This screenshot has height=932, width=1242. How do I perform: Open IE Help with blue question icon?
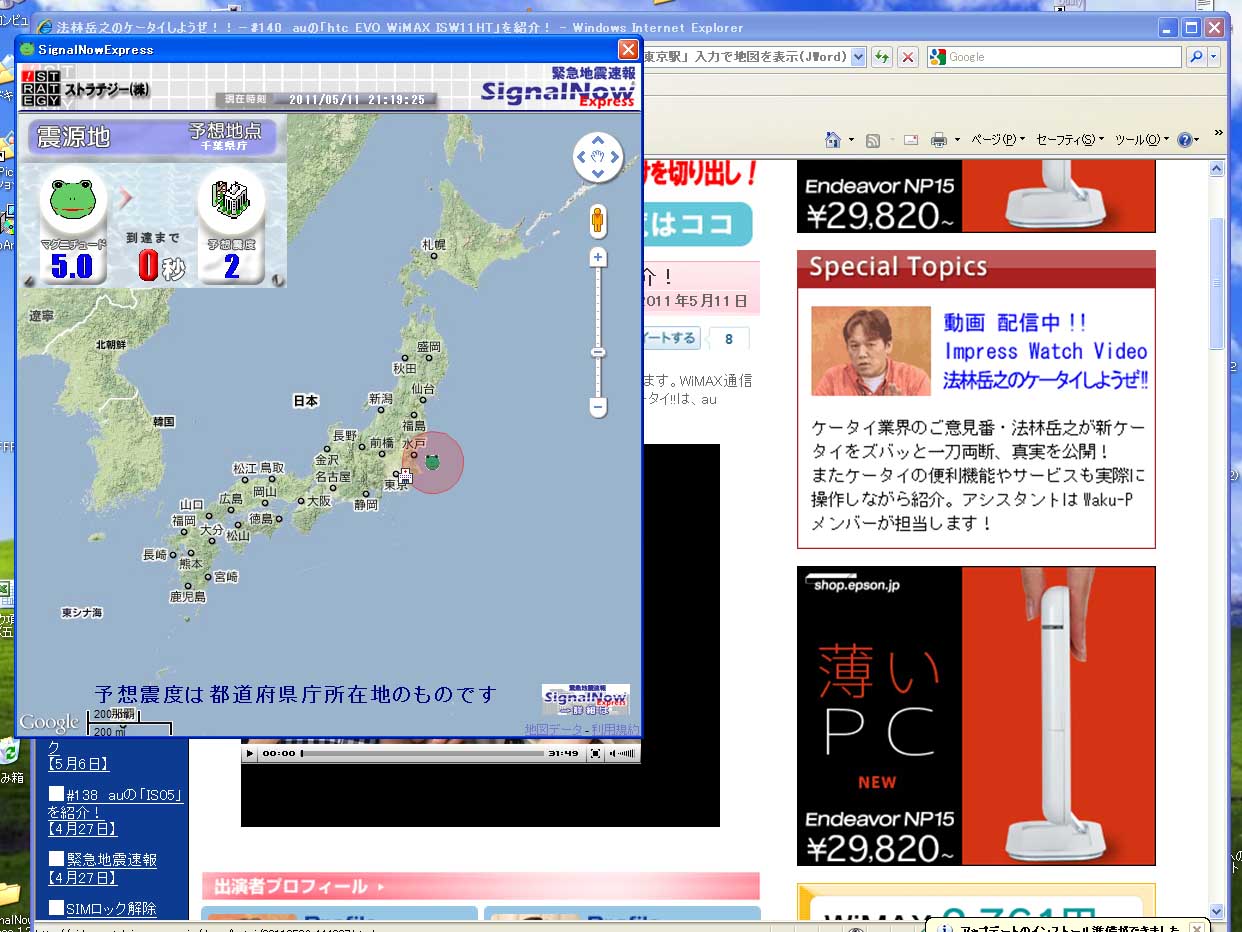1184,140
